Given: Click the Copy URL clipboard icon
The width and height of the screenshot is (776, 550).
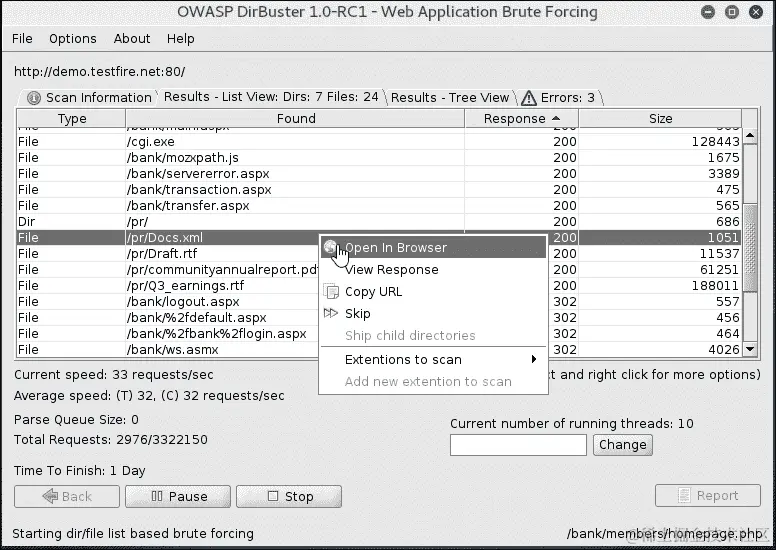Looking at the screenshot, I should [x=331, y=292].
